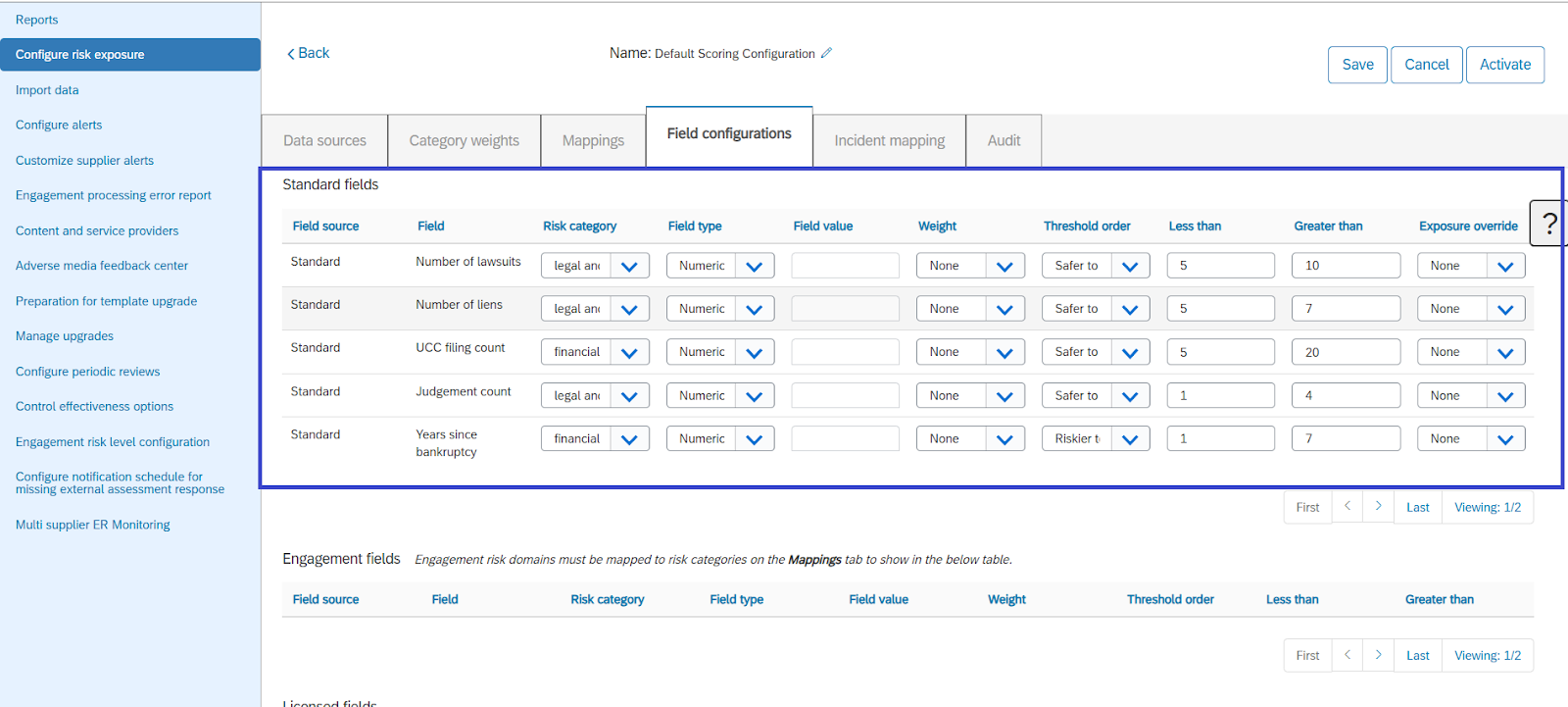Open Preparation for template upgrade
This screenshot has width=1568, height=707.
point(106,301)
